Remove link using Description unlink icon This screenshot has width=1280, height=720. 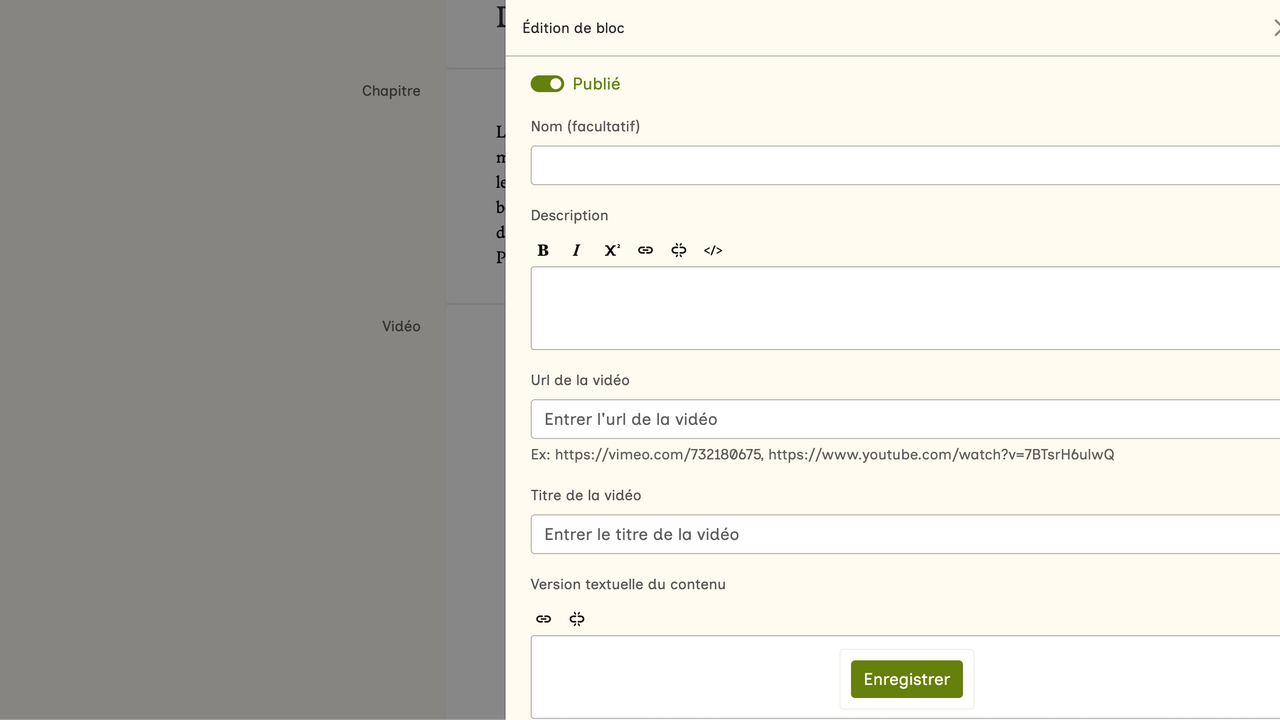pyautogui.click(x=679, y=250)
